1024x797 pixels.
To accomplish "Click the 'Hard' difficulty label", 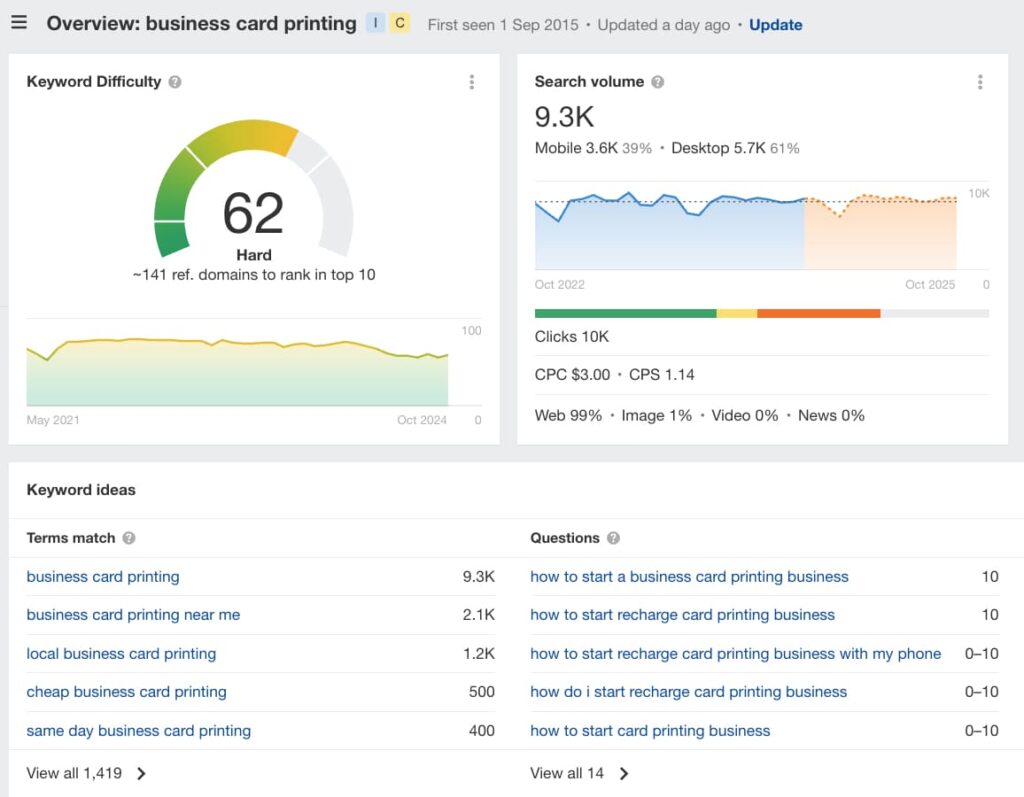I will 254,255.
